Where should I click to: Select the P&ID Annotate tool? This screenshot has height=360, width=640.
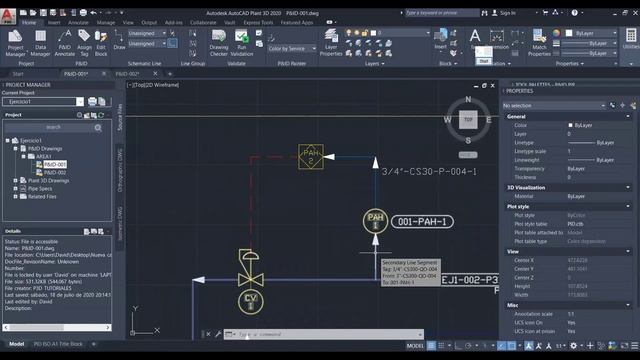[x=64, y=43]
